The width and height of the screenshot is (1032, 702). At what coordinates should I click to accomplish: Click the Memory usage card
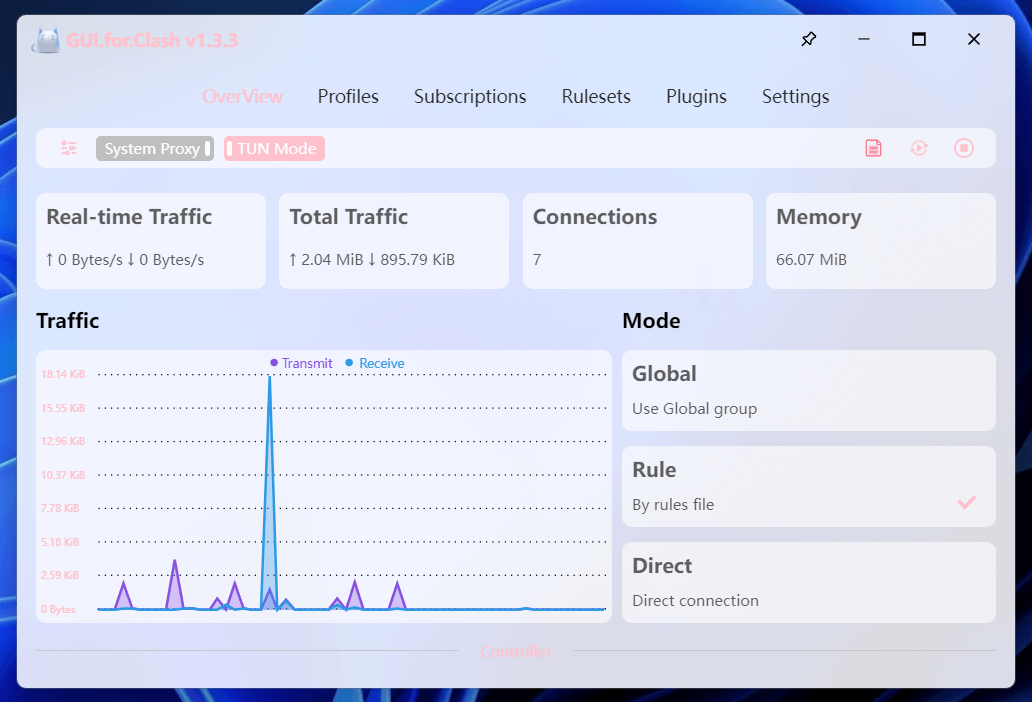(881, 241)
